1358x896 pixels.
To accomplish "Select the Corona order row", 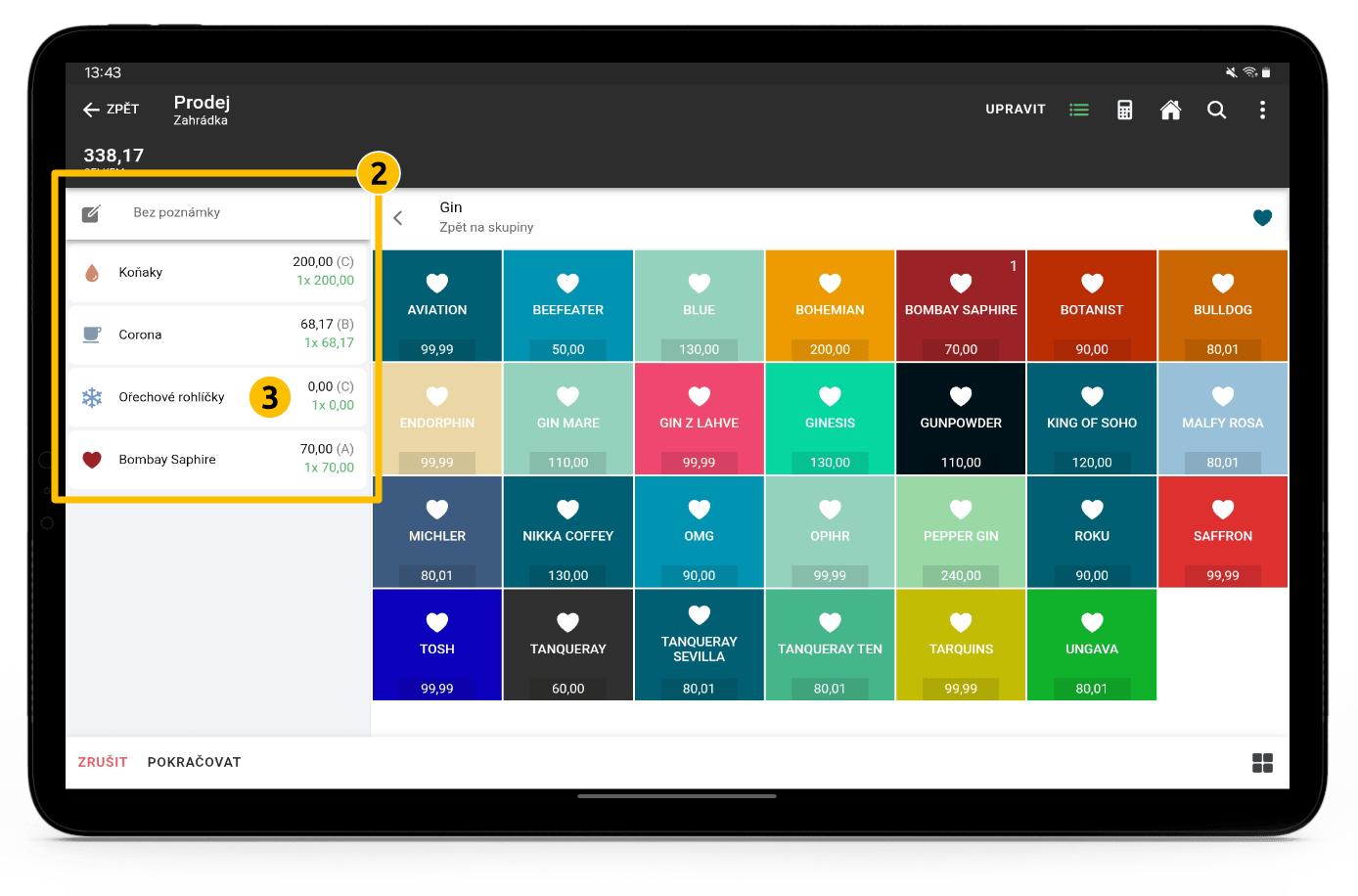I will click(x=218, y=335).
